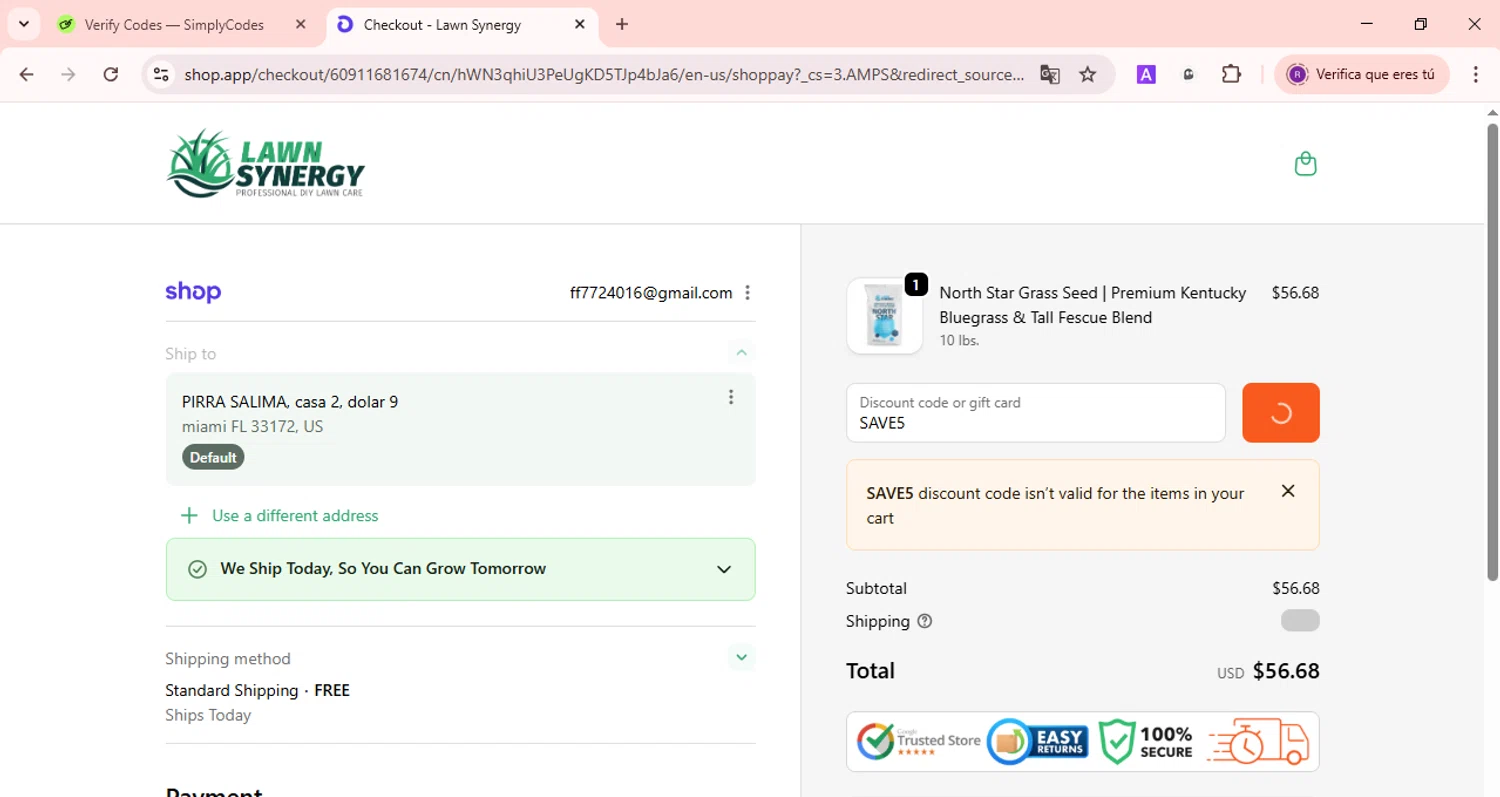Click the email ff7724016@gmail.com

pyautogui.click(x=651, y=293)
